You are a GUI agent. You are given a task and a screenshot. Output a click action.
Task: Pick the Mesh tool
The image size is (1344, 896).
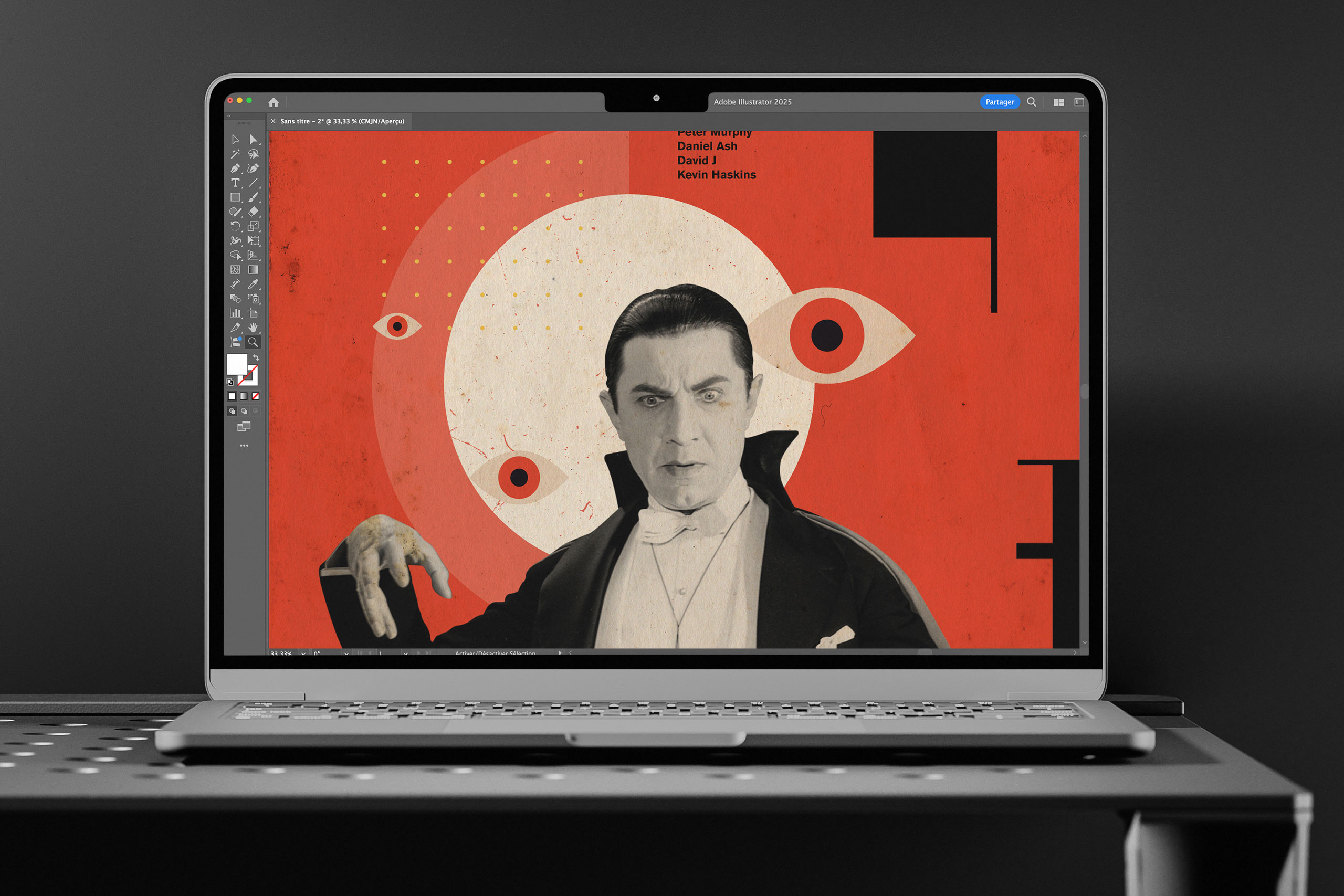[235, 270]
